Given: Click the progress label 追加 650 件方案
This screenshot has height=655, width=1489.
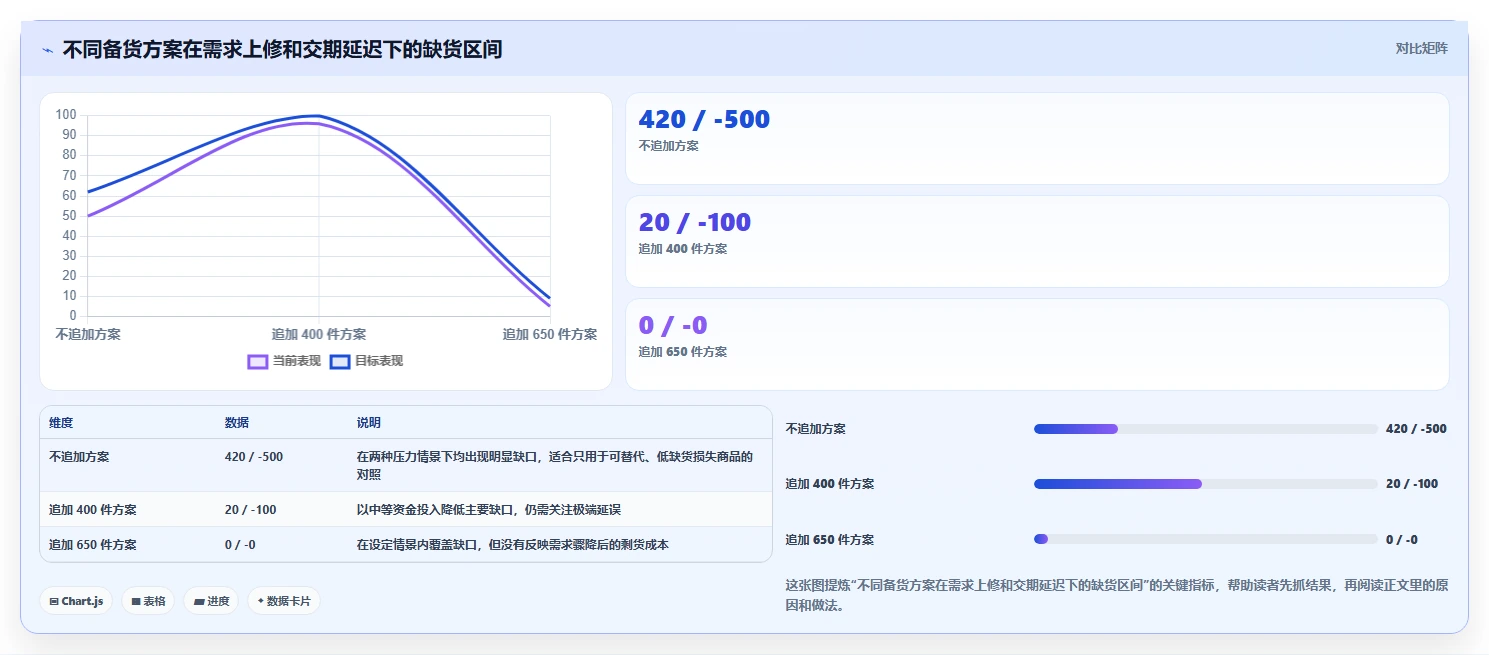Looking at the screenshot, I should [x=830, y=540].
